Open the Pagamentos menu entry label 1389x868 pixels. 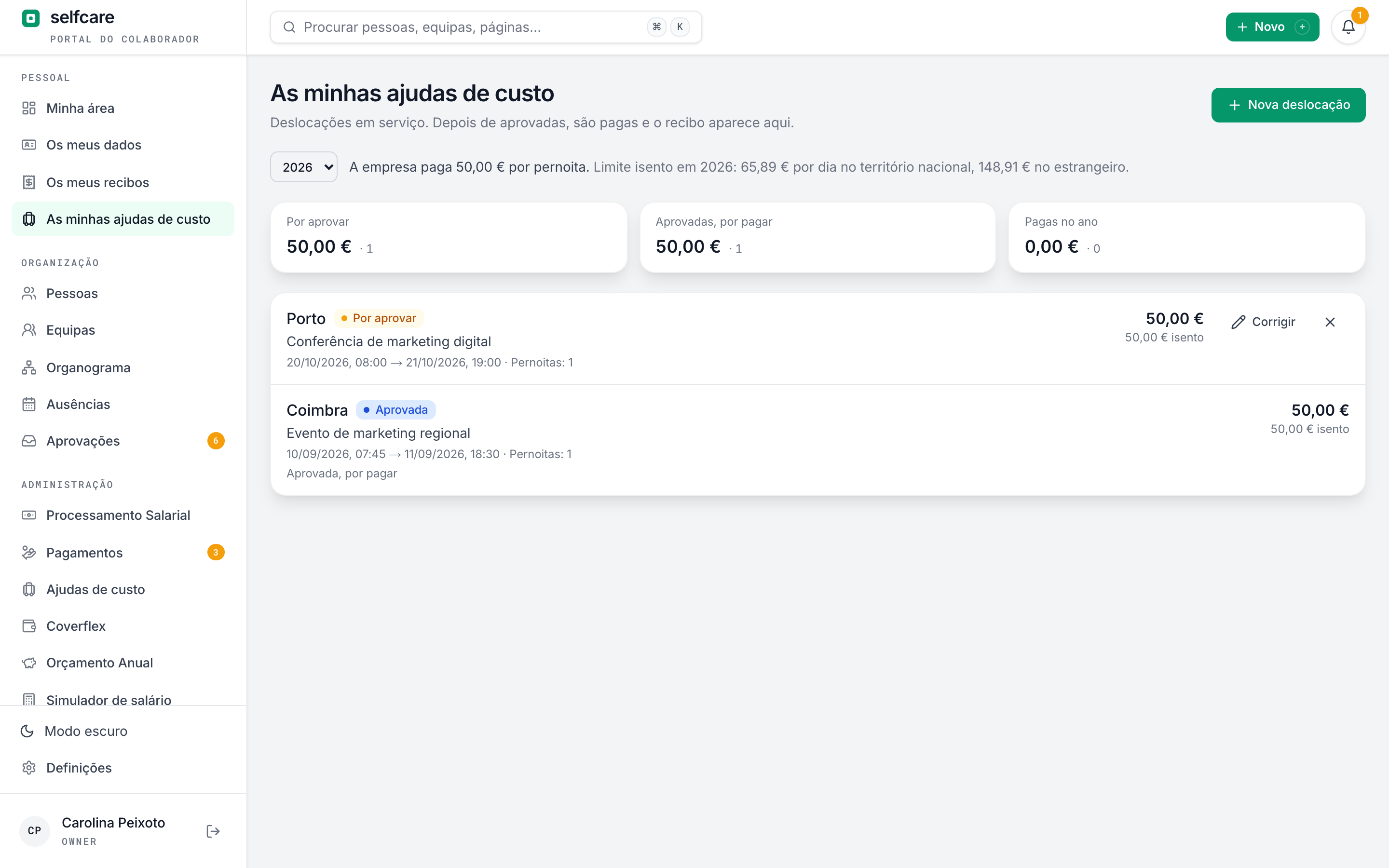coord(84,552)
